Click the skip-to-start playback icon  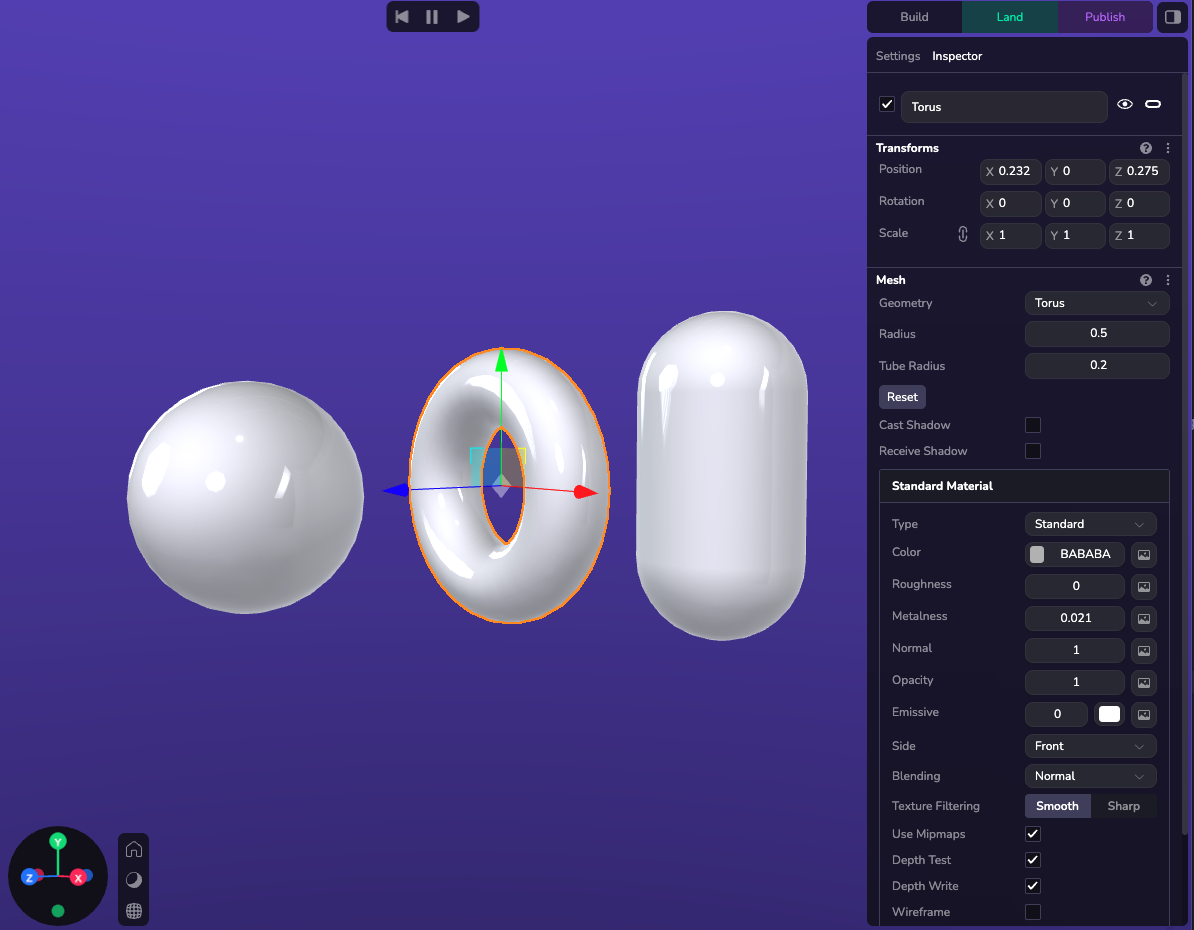[x=402, y=17]
